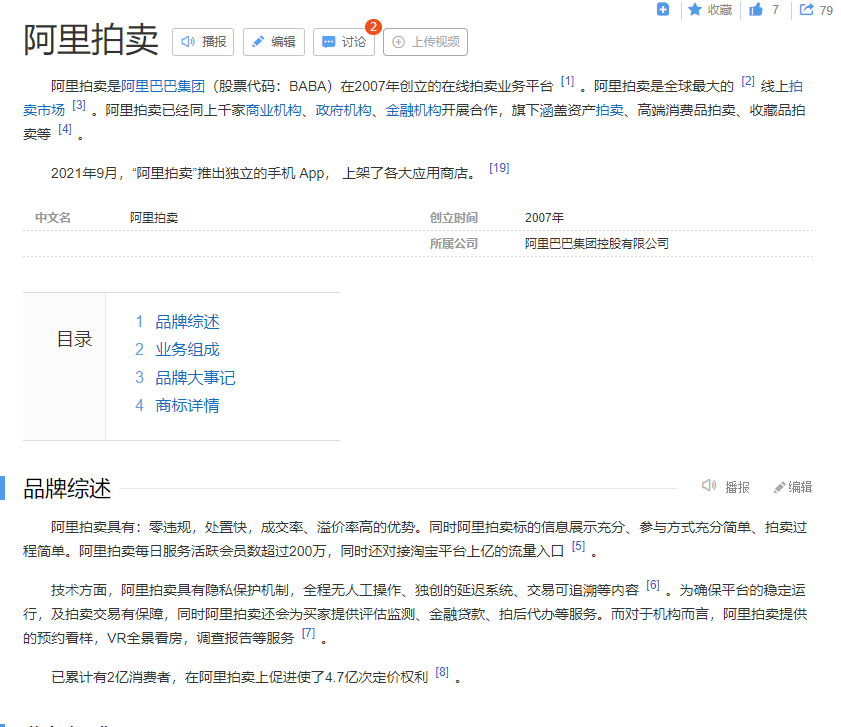Image resolution: width=841 pixels, height=727 pixels.
Task: Open the 金融机构 link
Action: click(x=413, y=110)
